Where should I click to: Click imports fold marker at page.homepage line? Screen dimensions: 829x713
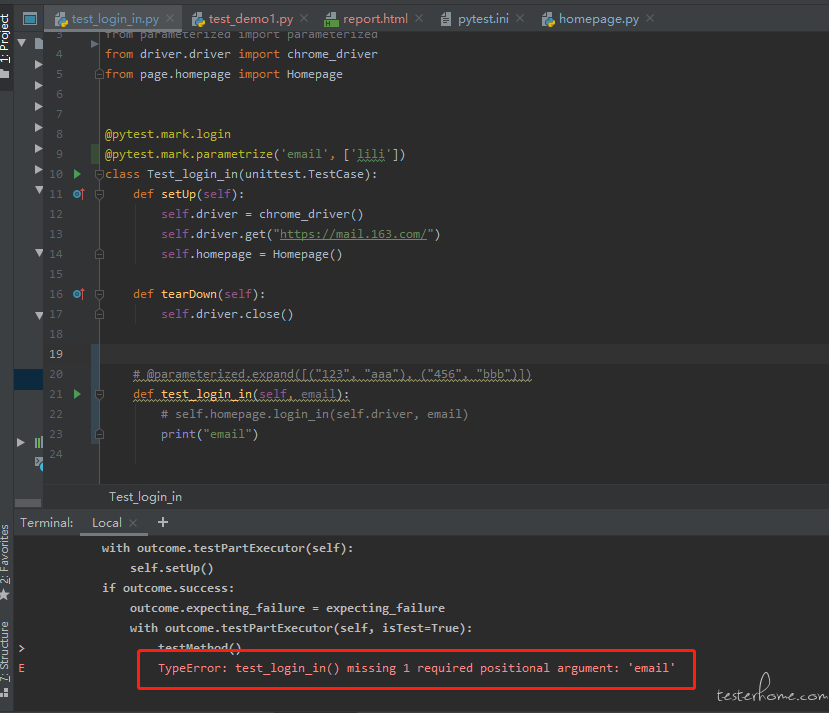coord(99,74)
